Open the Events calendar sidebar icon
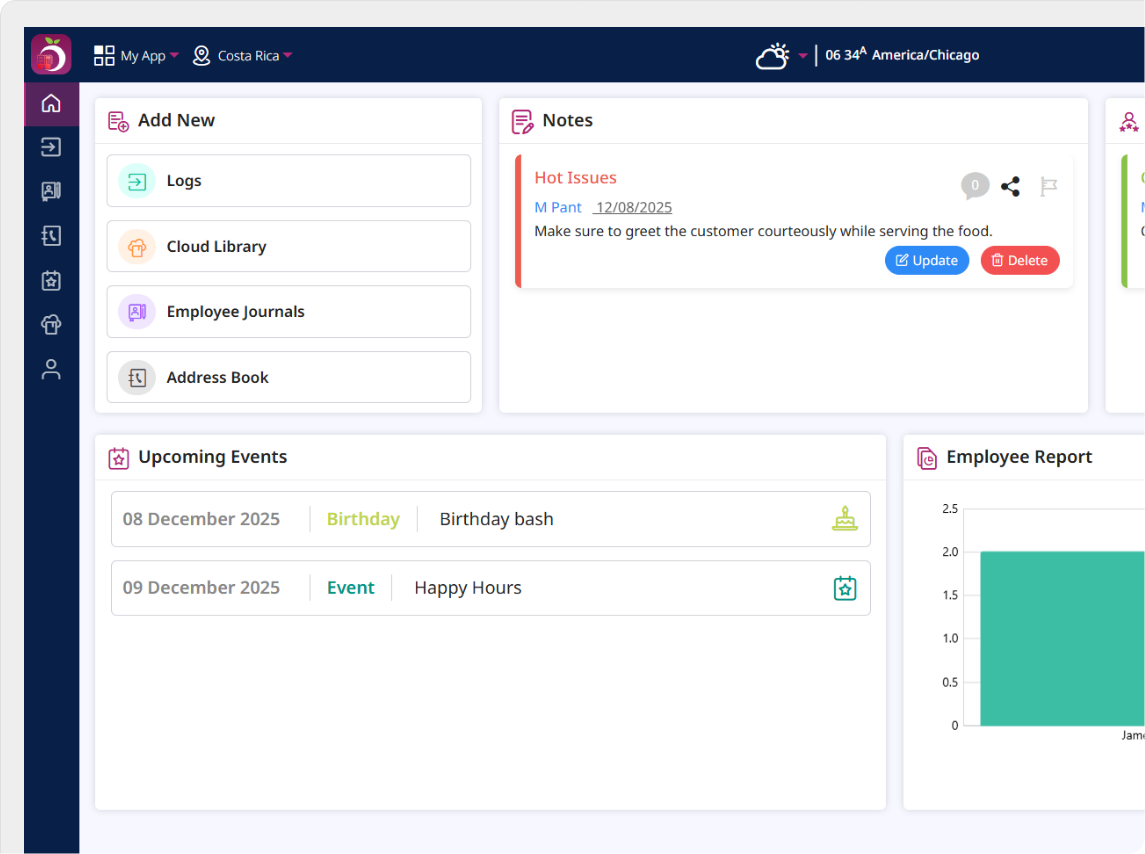Viewport: 1145px width, 854px height. pyautogui.click(x=51, y=280)
